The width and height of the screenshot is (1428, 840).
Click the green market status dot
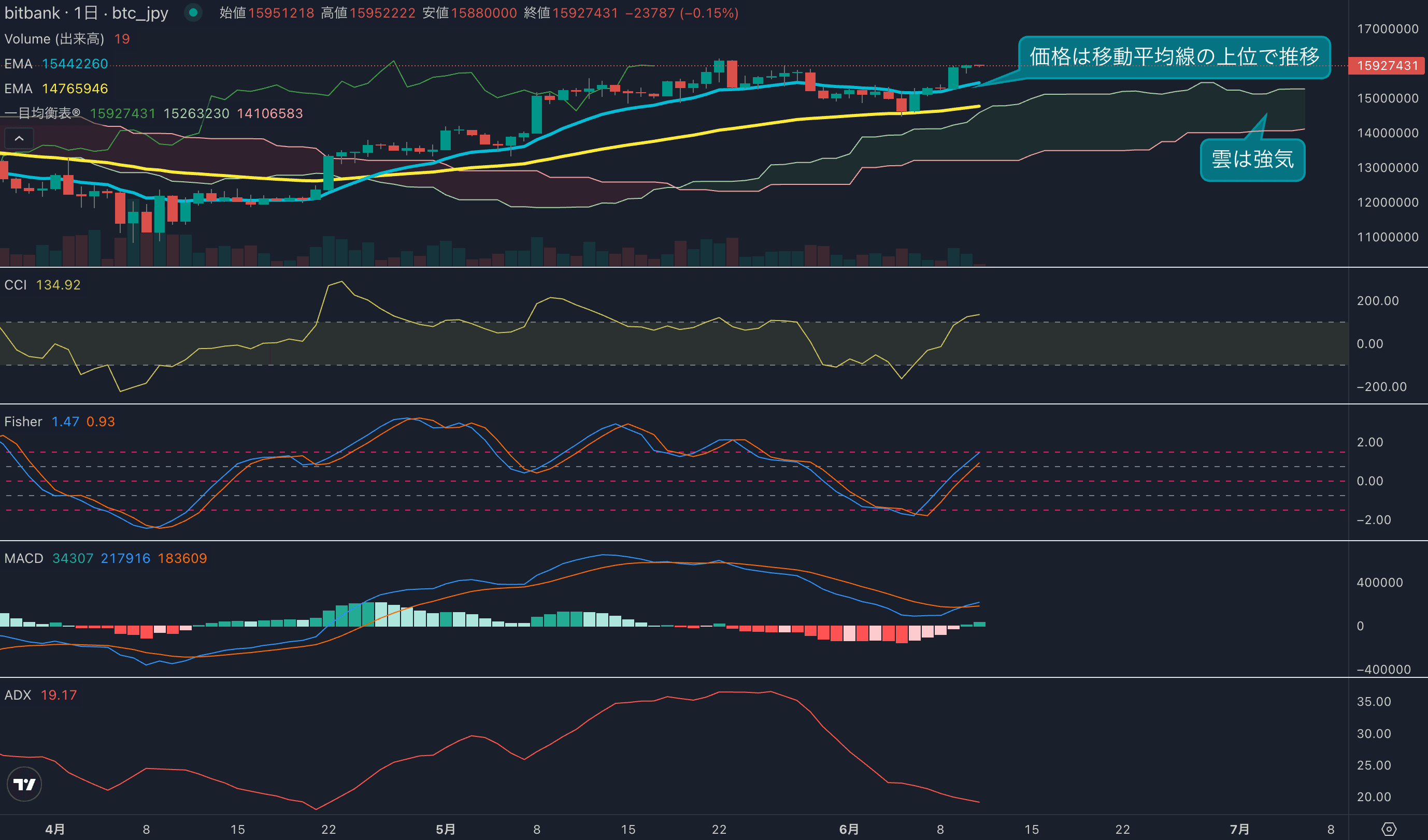point(193,12)
